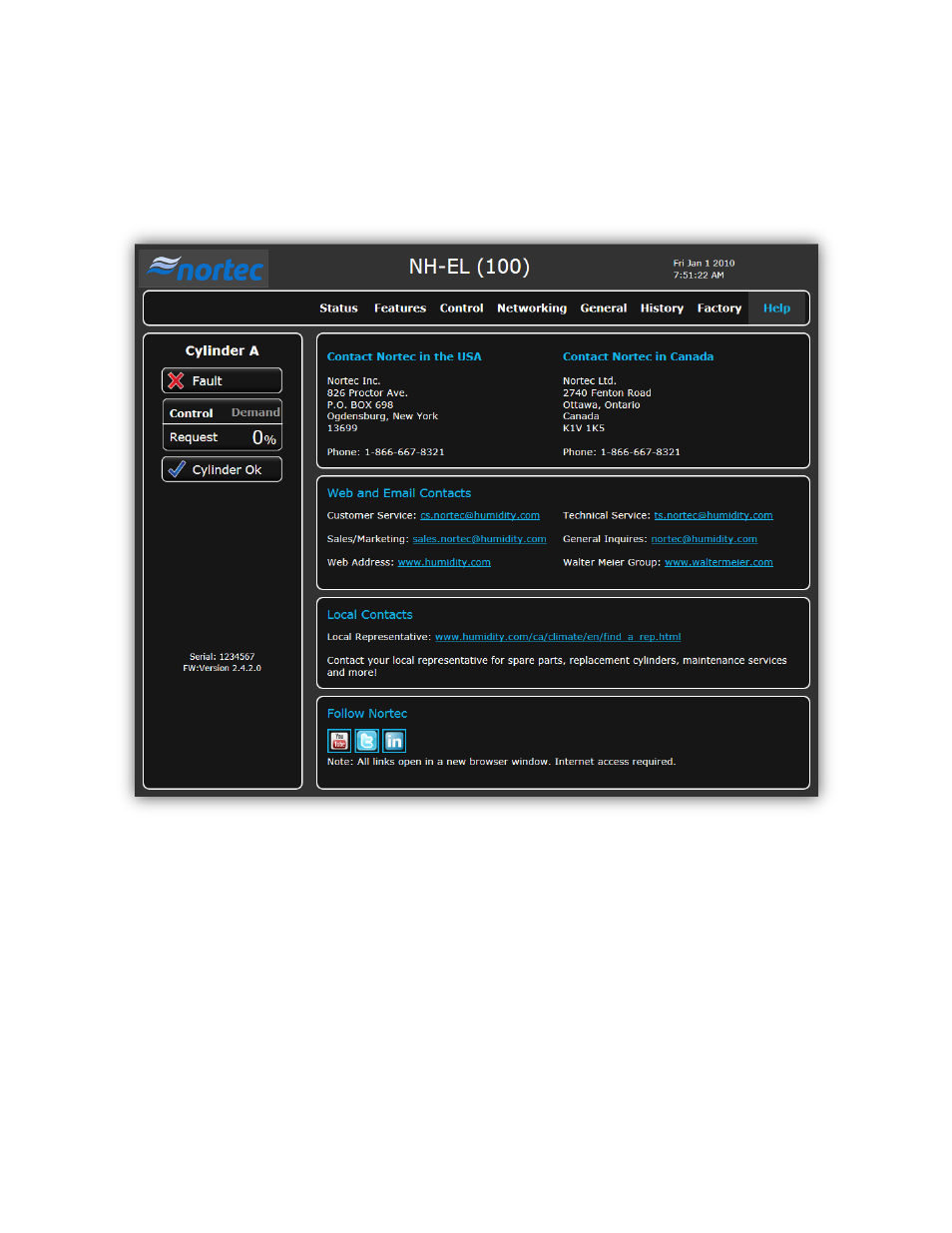Click the Fault status button
The image size is (952, 1233).
click(222, 380)
